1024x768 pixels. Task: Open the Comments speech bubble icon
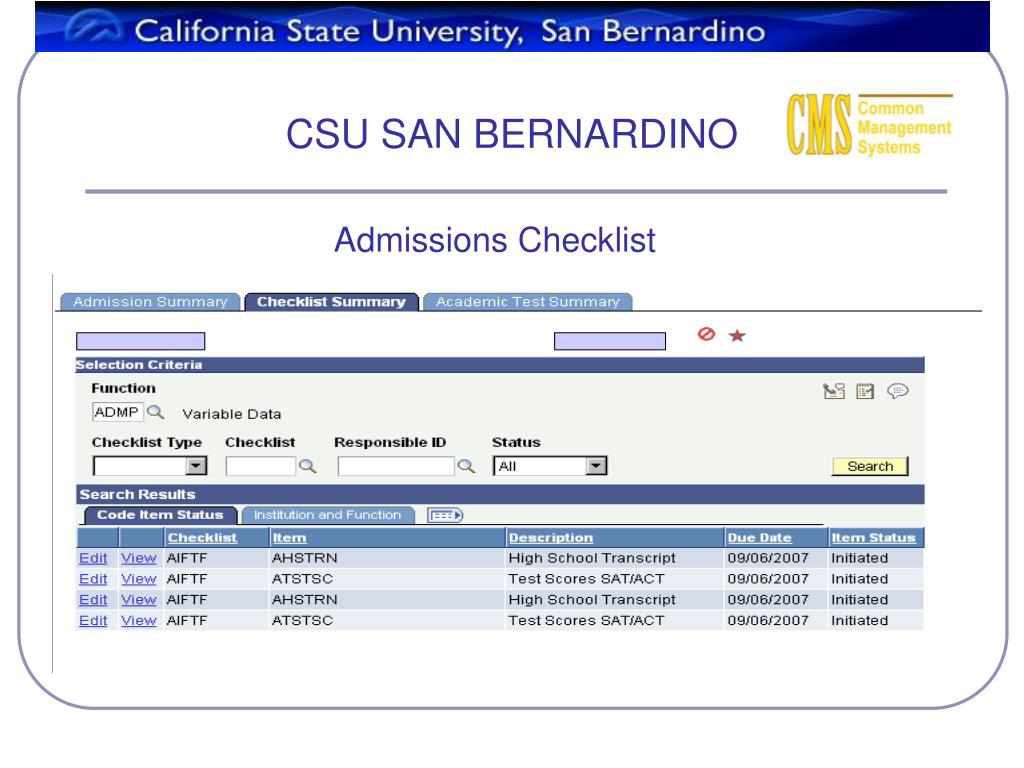point(898,391)
